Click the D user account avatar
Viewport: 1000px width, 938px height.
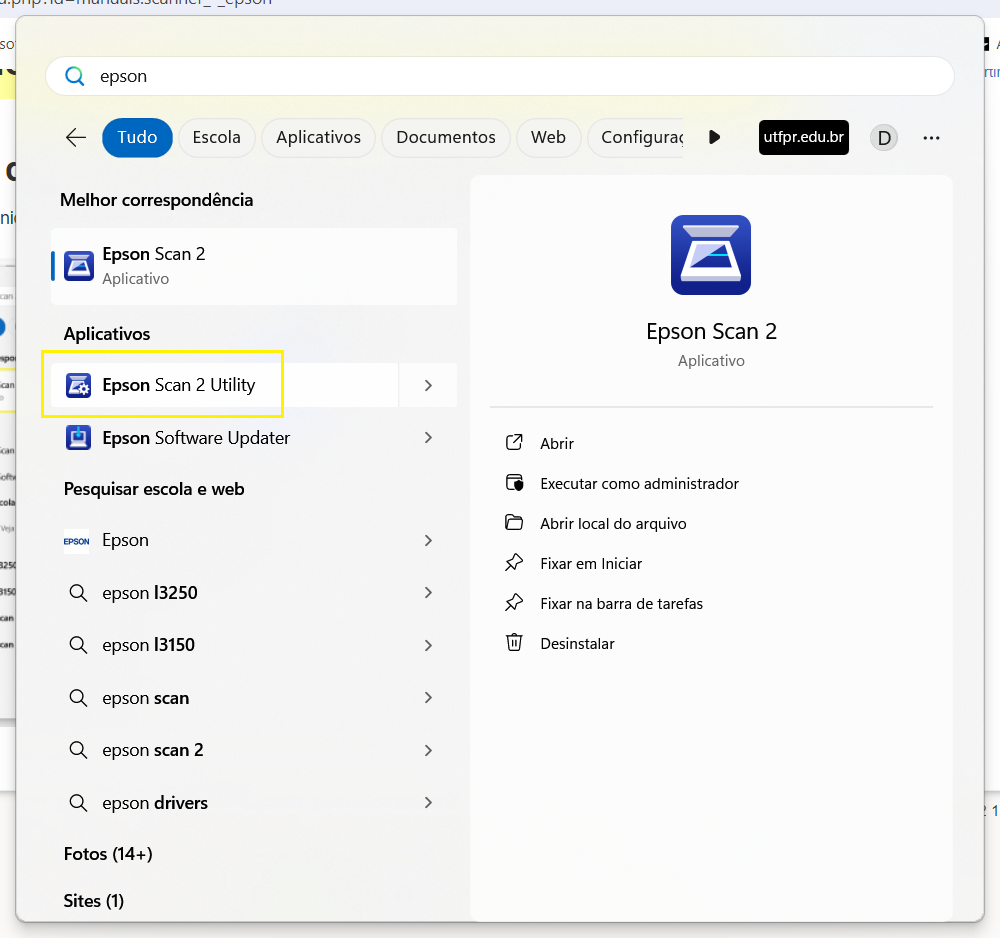pyautogui.click(x=883, y=138)
